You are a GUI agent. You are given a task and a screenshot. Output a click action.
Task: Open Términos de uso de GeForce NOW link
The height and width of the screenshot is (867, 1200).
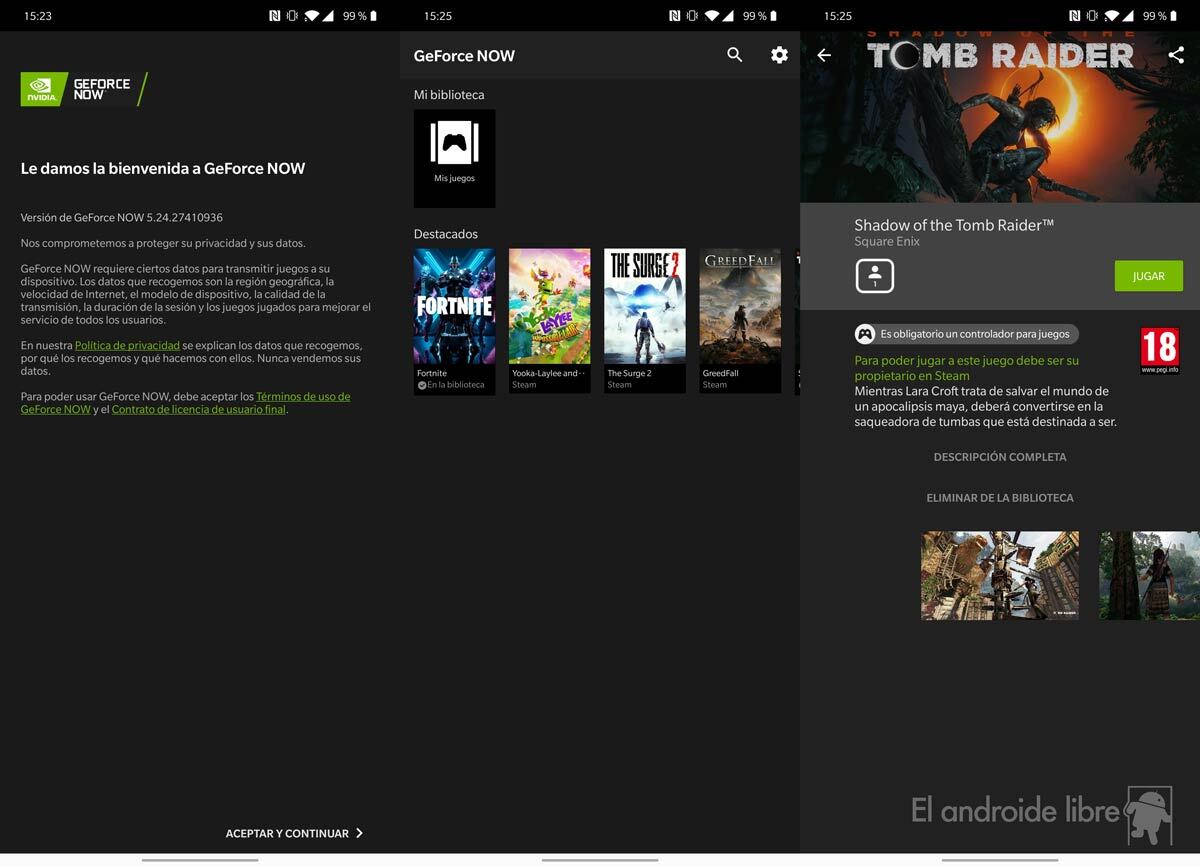click(303, 397)
